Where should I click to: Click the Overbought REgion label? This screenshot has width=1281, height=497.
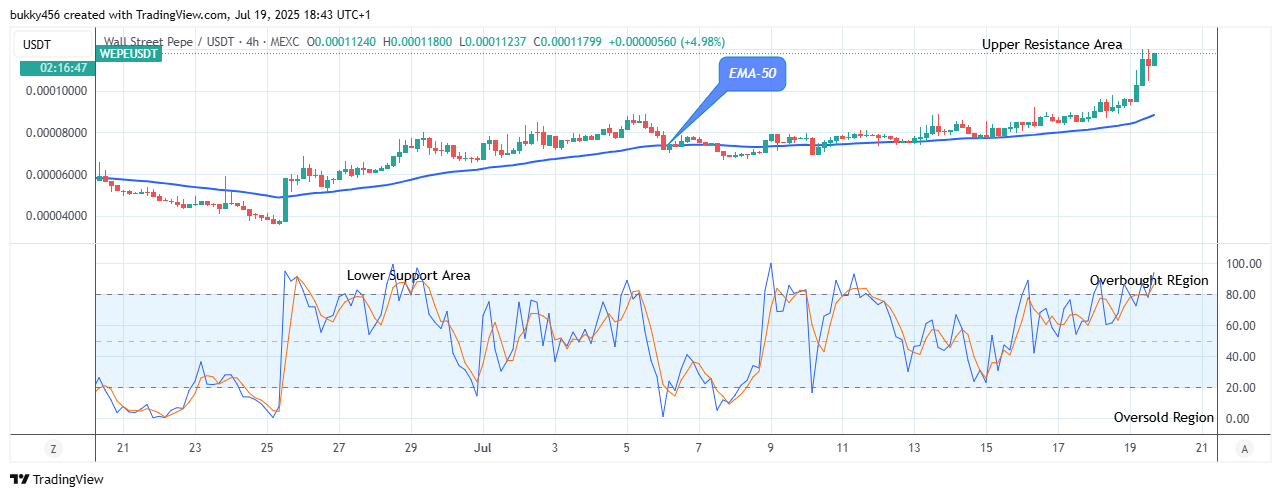point(1149,281)
